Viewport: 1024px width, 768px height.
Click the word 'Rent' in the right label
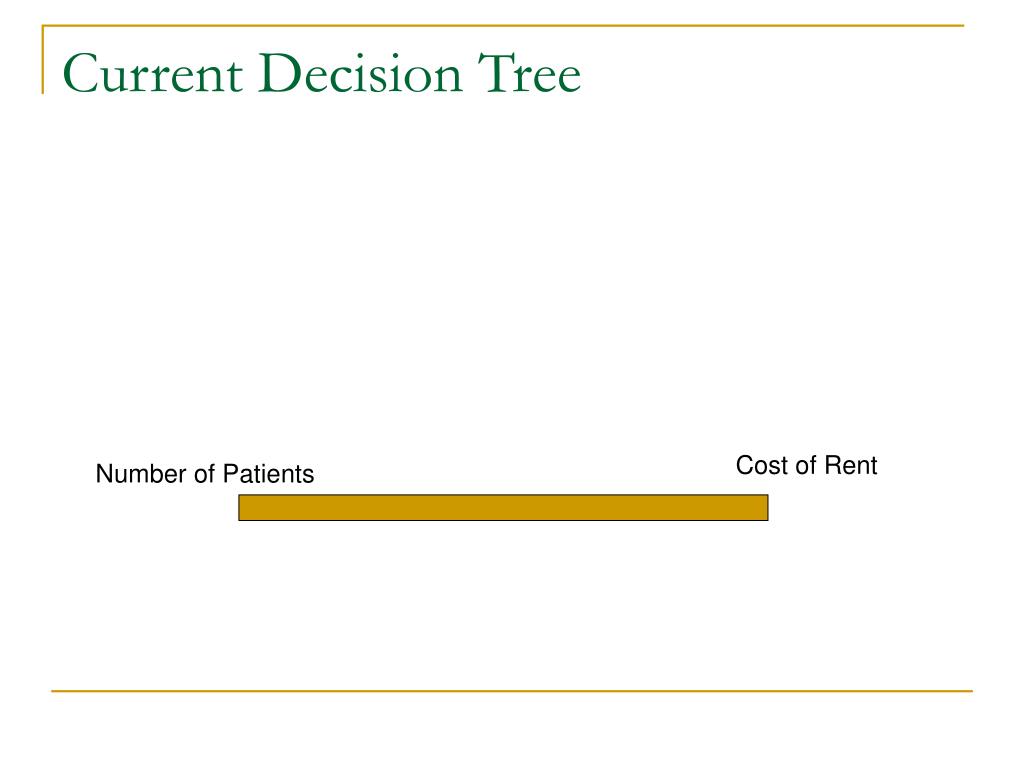(x=851, y=466)
